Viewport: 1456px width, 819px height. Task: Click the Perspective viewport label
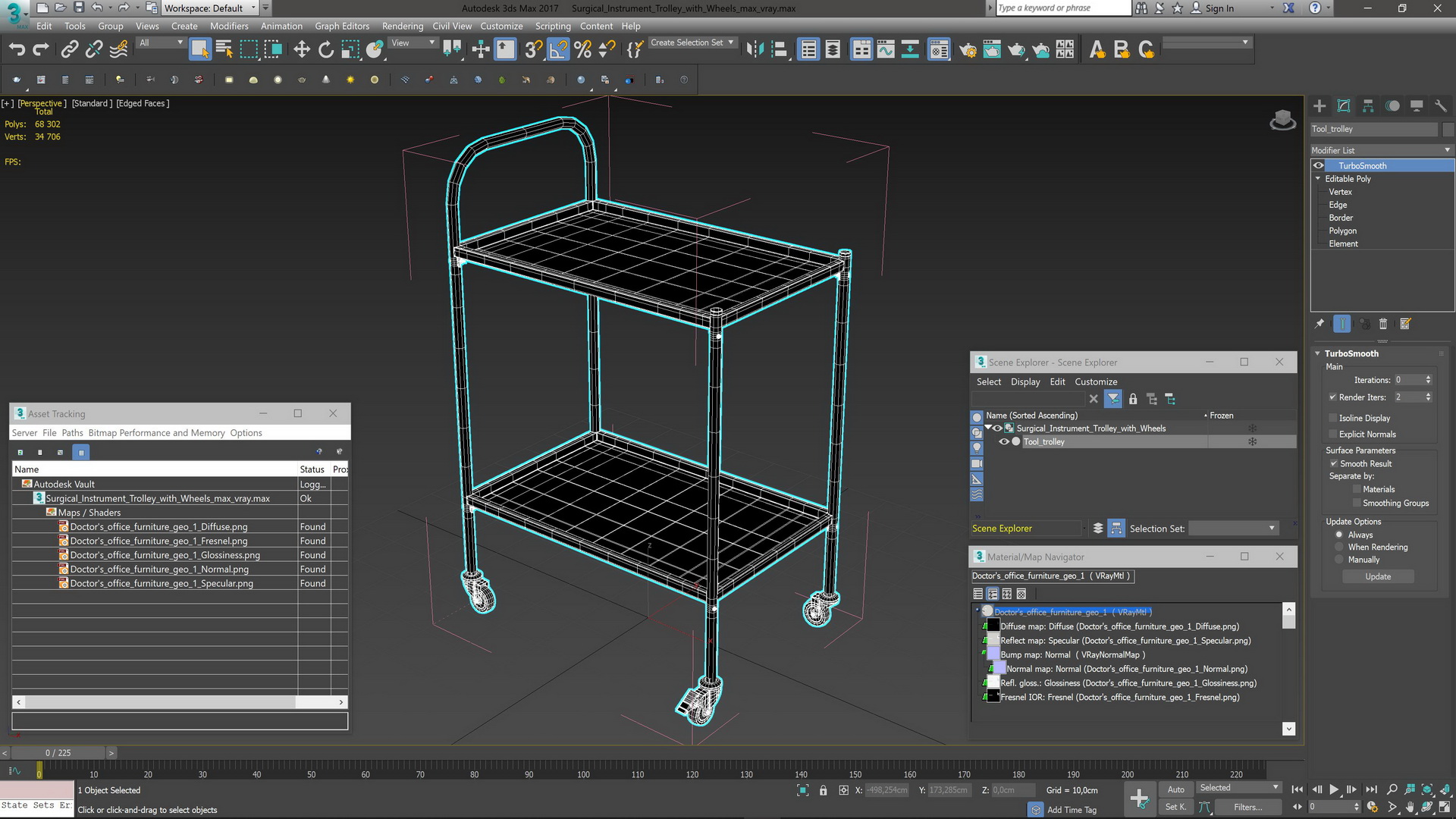[x=40, y=103]
